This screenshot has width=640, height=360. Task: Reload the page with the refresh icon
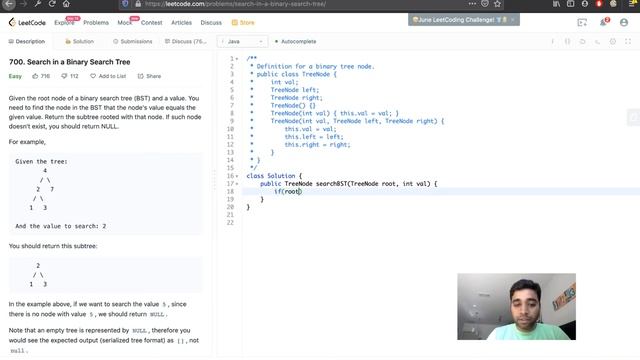pos(52,4)
